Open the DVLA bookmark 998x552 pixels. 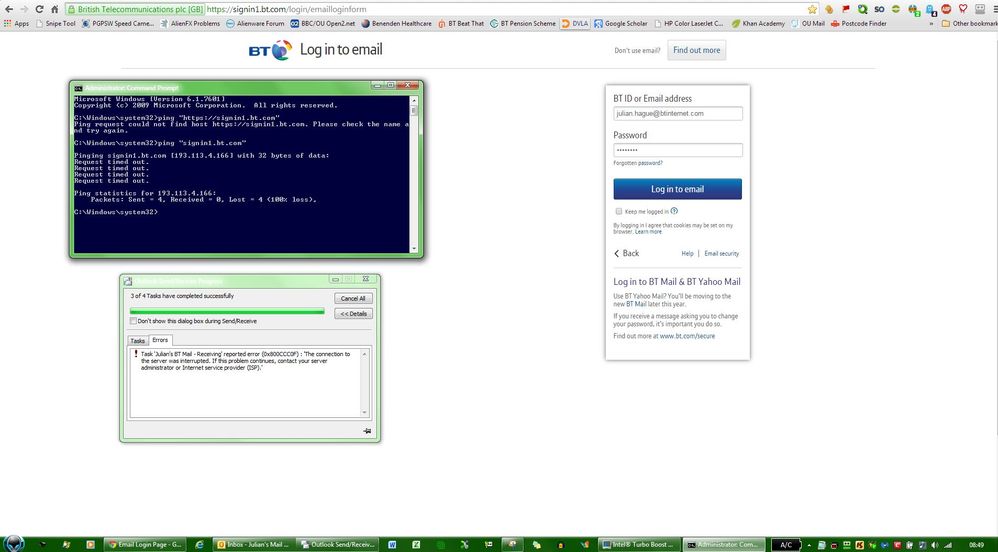point(575,24)
